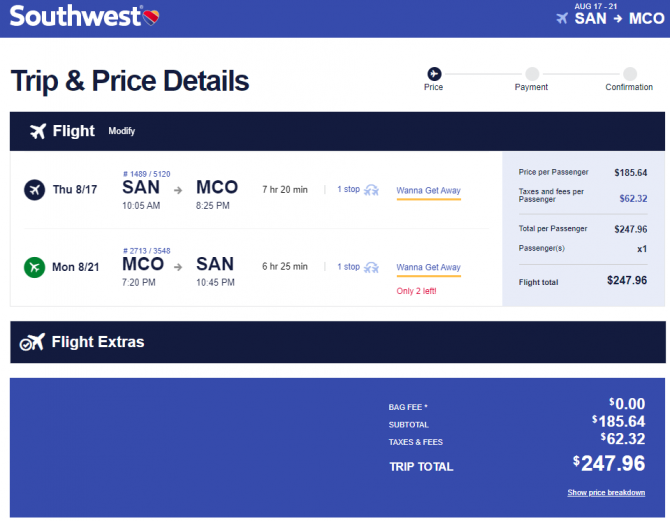Image resolution: width=670 pixels, height=521 pixels.
Task: Click the Flight Extras checkmark plane icon
Action: click(32, 342)
